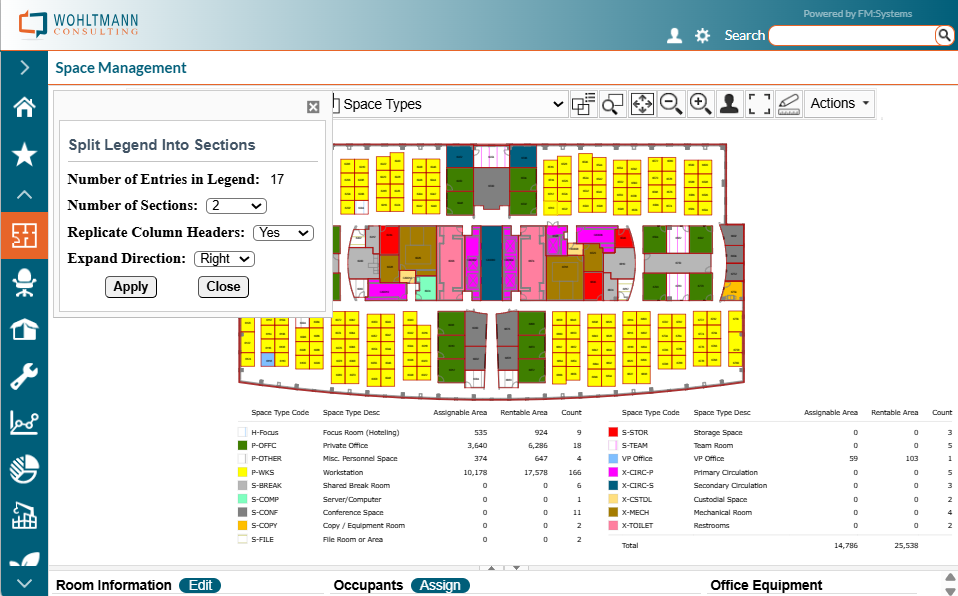
Task: Select the ruler measure tool icon
Action: tap(788, 104)
